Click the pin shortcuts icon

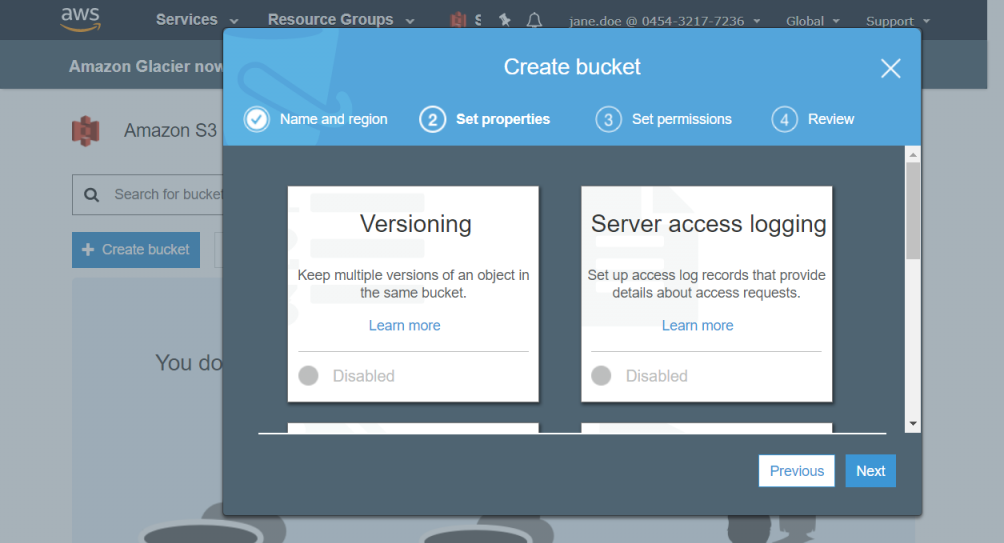point(505,20)
